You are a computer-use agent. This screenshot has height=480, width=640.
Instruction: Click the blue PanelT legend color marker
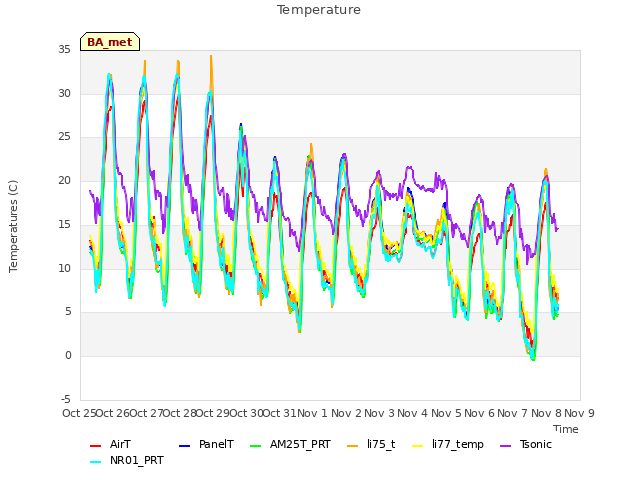click(x=184, y=446)
